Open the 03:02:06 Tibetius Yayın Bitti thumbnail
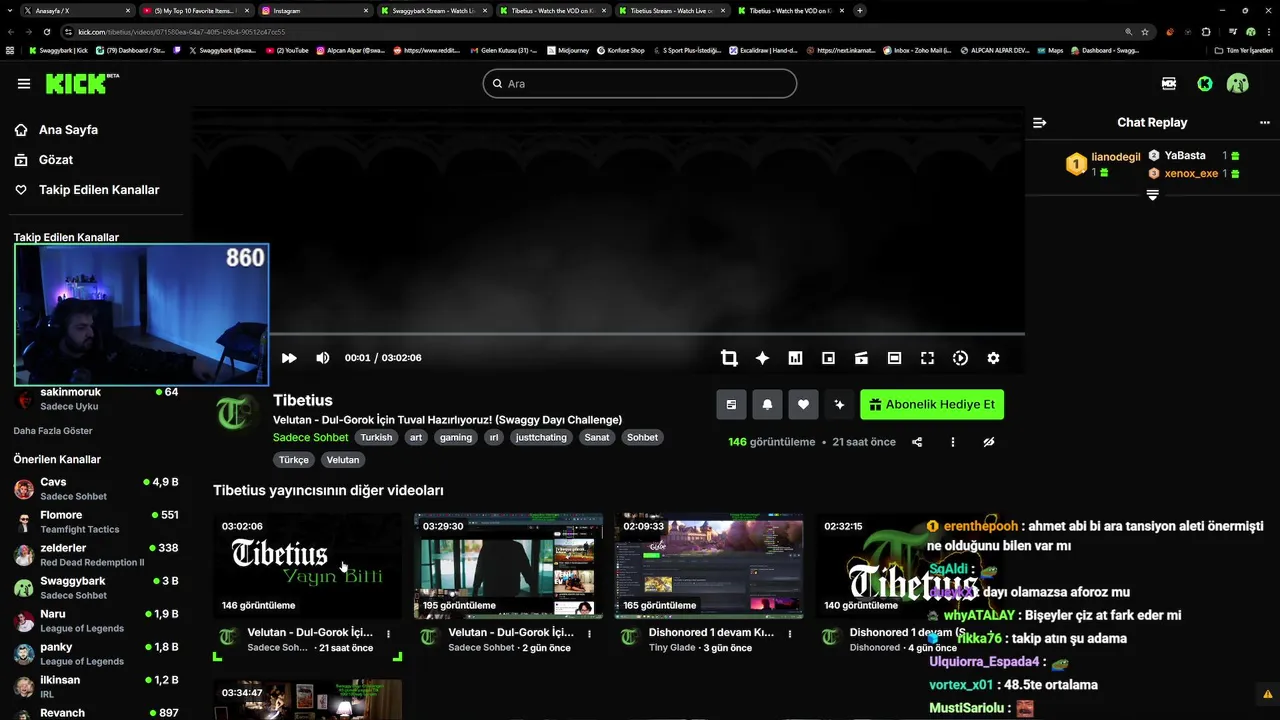The height and width of the screenshot is (720, 1280). tap(307, 565)
